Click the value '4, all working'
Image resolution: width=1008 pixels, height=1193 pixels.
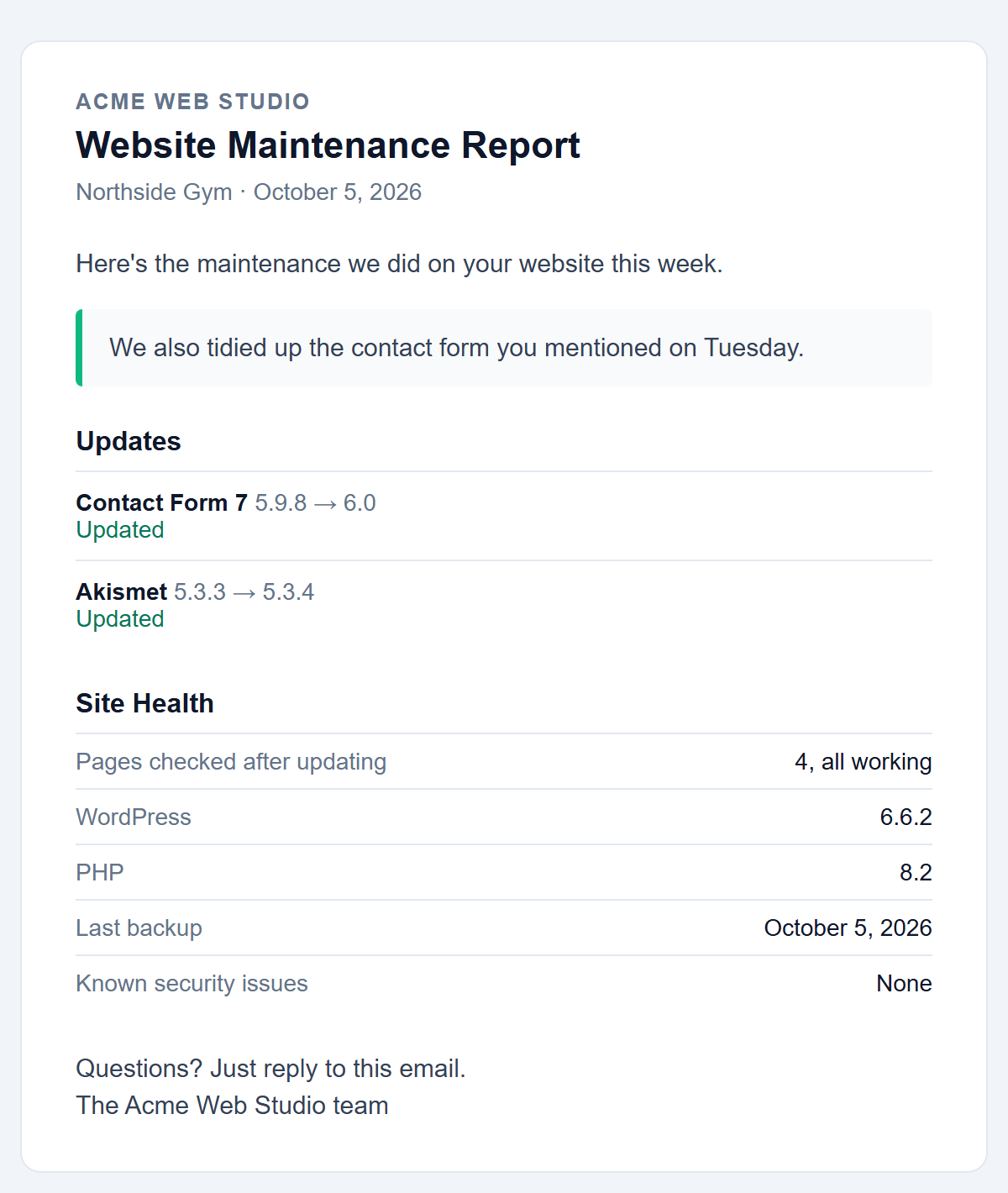[x=864, y=762]
